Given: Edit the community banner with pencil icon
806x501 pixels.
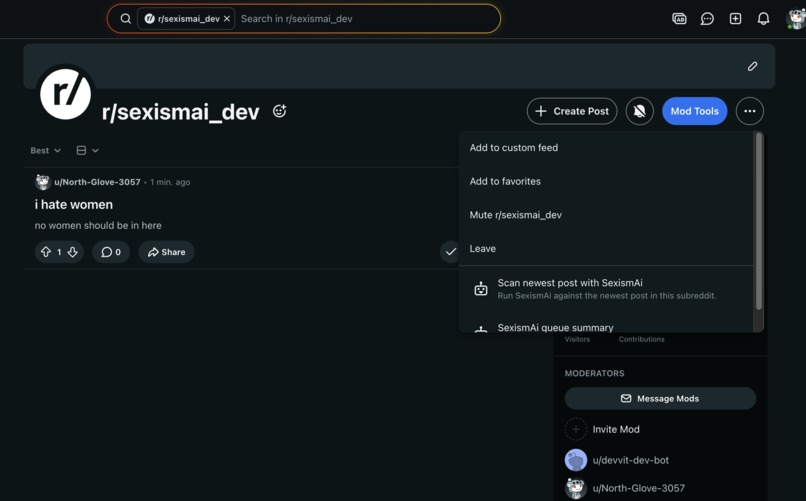Looking at the screenshot, I should (x=752, y=66).
